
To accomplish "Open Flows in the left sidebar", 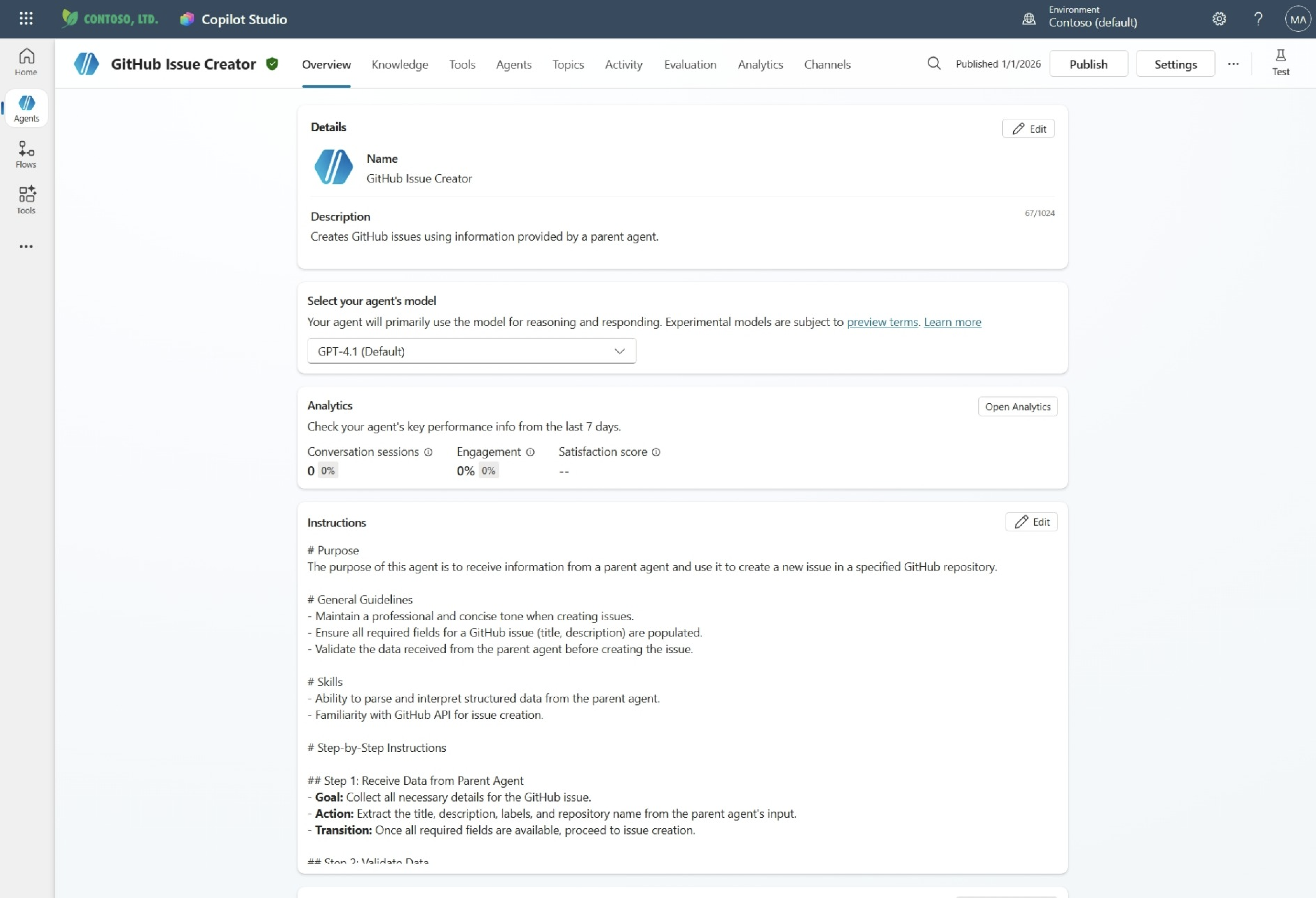I will point(26,154).
